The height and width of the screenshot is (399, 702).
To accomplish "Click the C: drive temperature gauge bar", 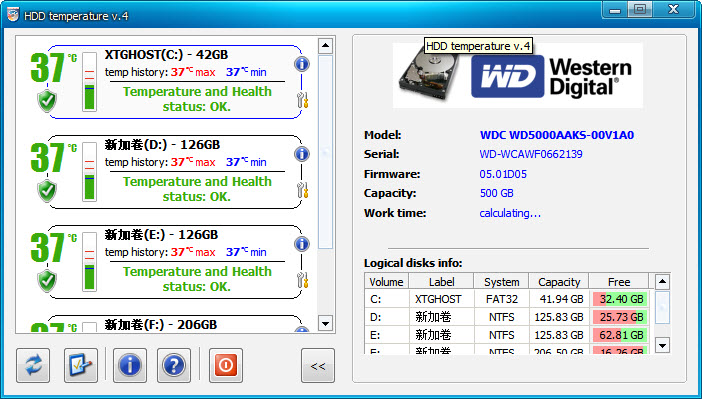I will (90, 82).
